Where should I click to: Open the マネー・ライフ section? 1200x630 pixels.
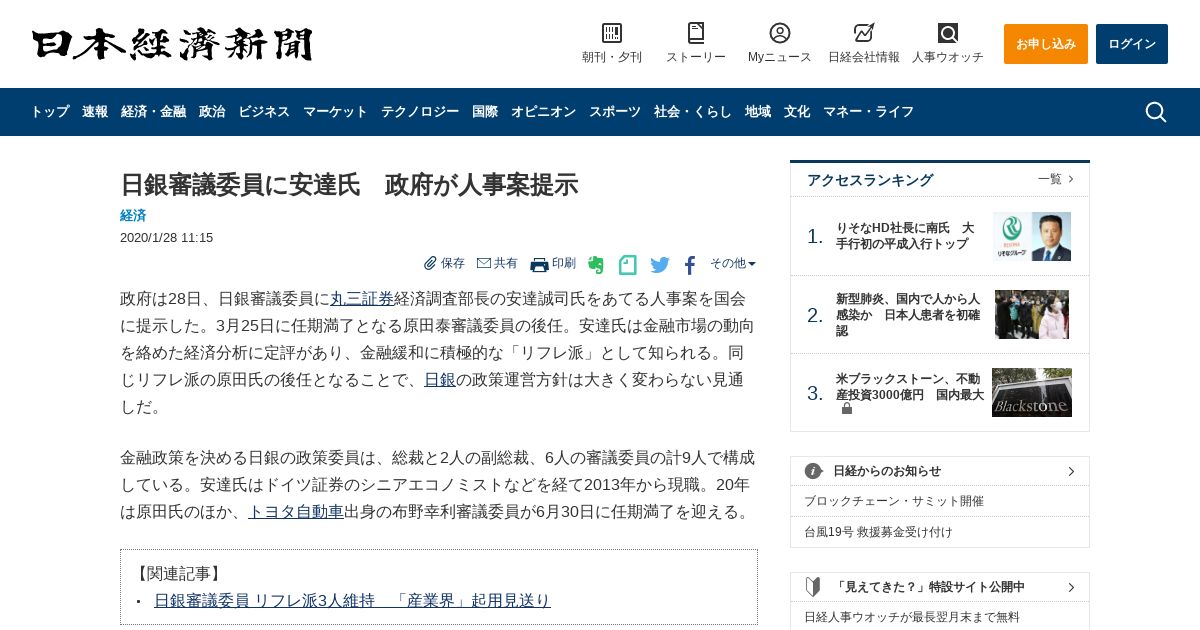click(x=869, y=112)
